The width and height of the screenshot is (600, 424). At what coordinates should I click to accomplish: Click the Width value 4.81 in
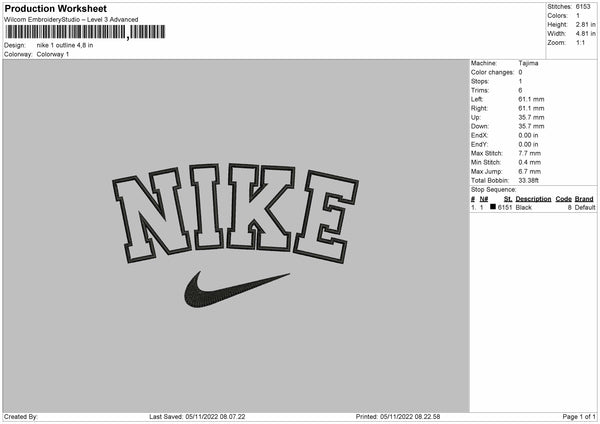tap(585, 34)
